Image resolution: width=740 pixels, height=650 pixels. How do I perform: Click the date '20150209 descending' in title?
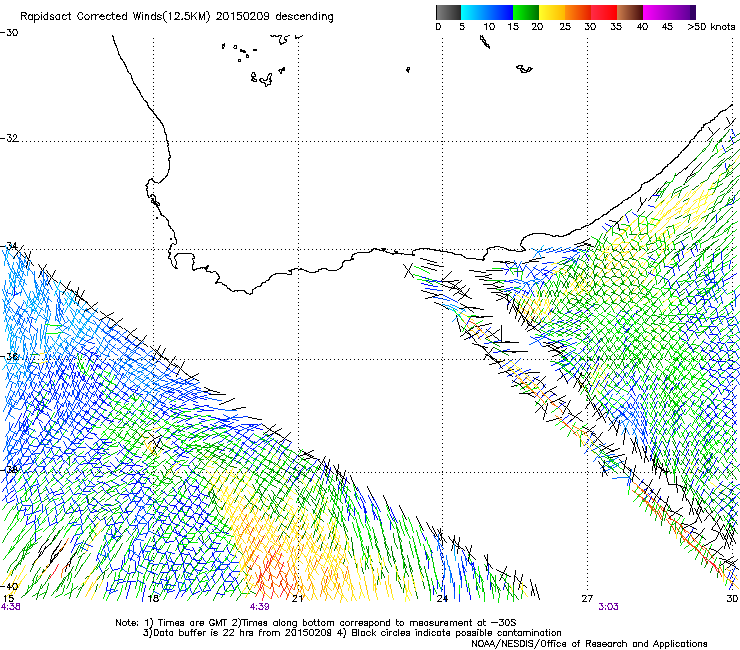275,17
